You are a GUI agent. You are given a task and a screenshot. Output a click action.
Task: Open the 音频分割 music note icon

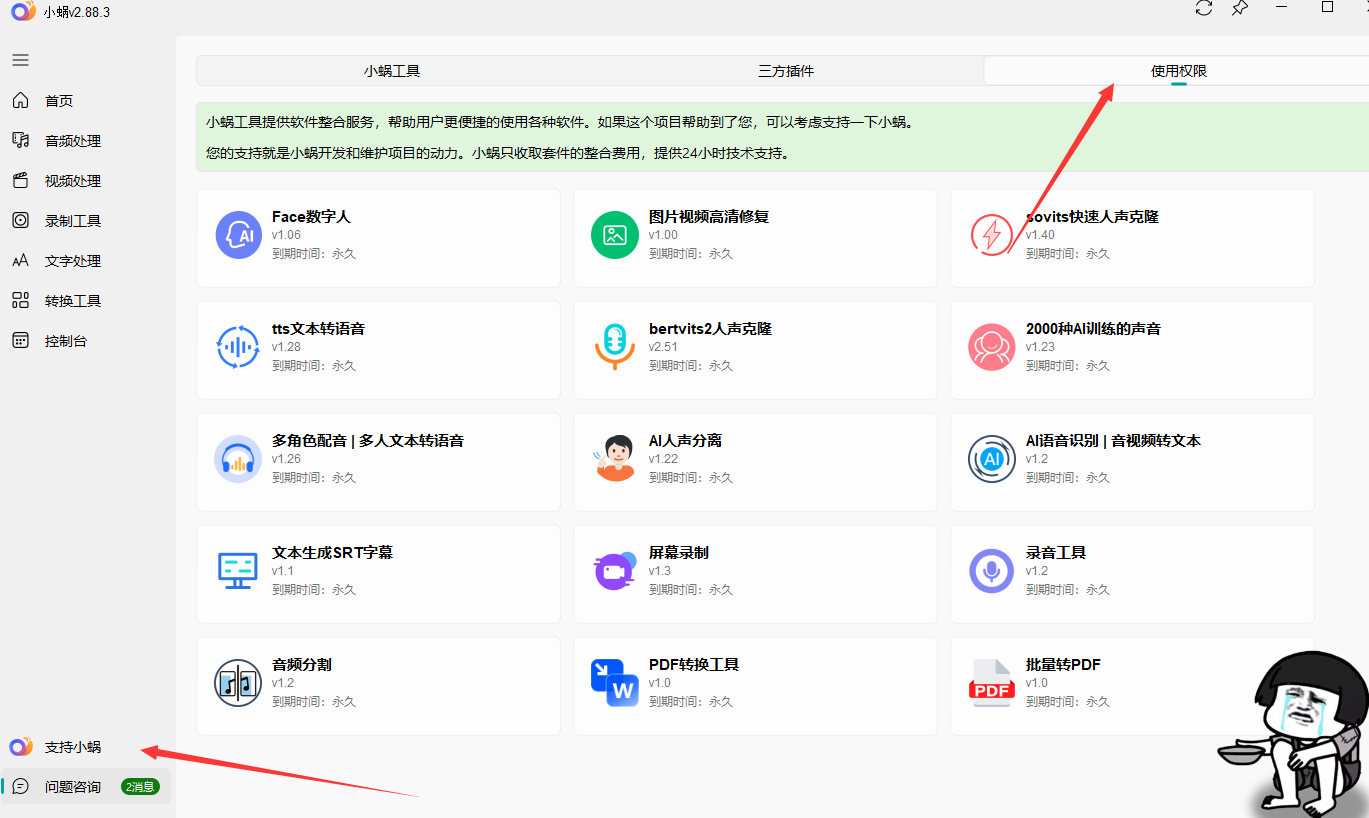(238, 683)
